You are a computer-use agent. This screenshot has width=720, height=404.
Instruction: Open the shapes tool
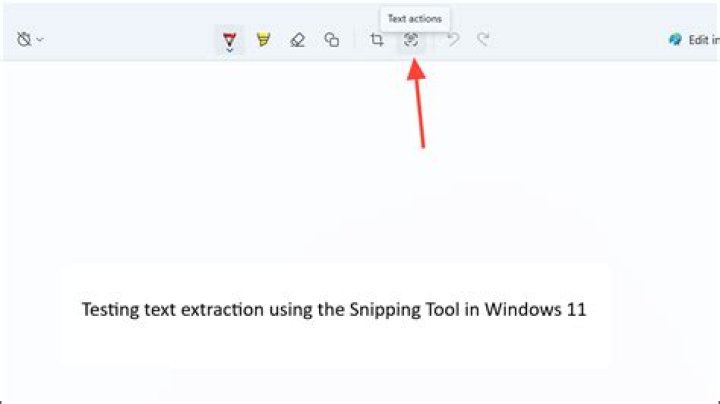pos(332,40)
